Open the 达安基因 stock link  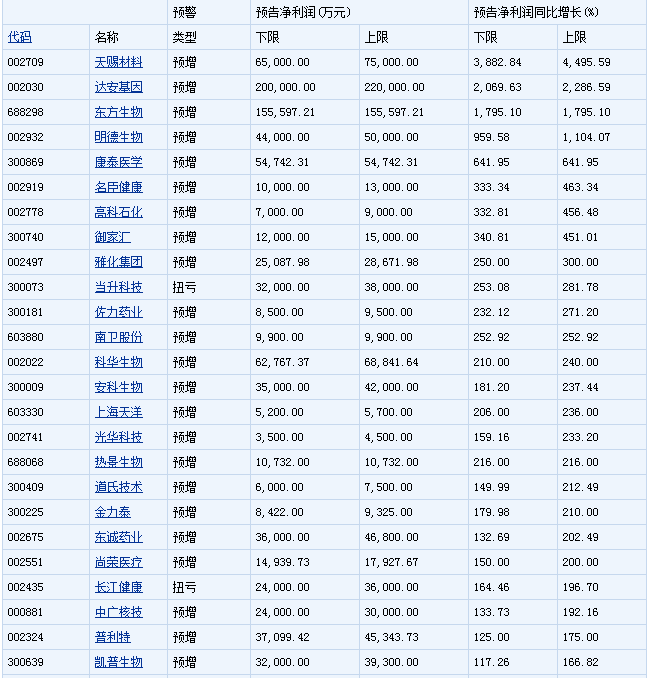pyautogui.click(x=118, y=87)
